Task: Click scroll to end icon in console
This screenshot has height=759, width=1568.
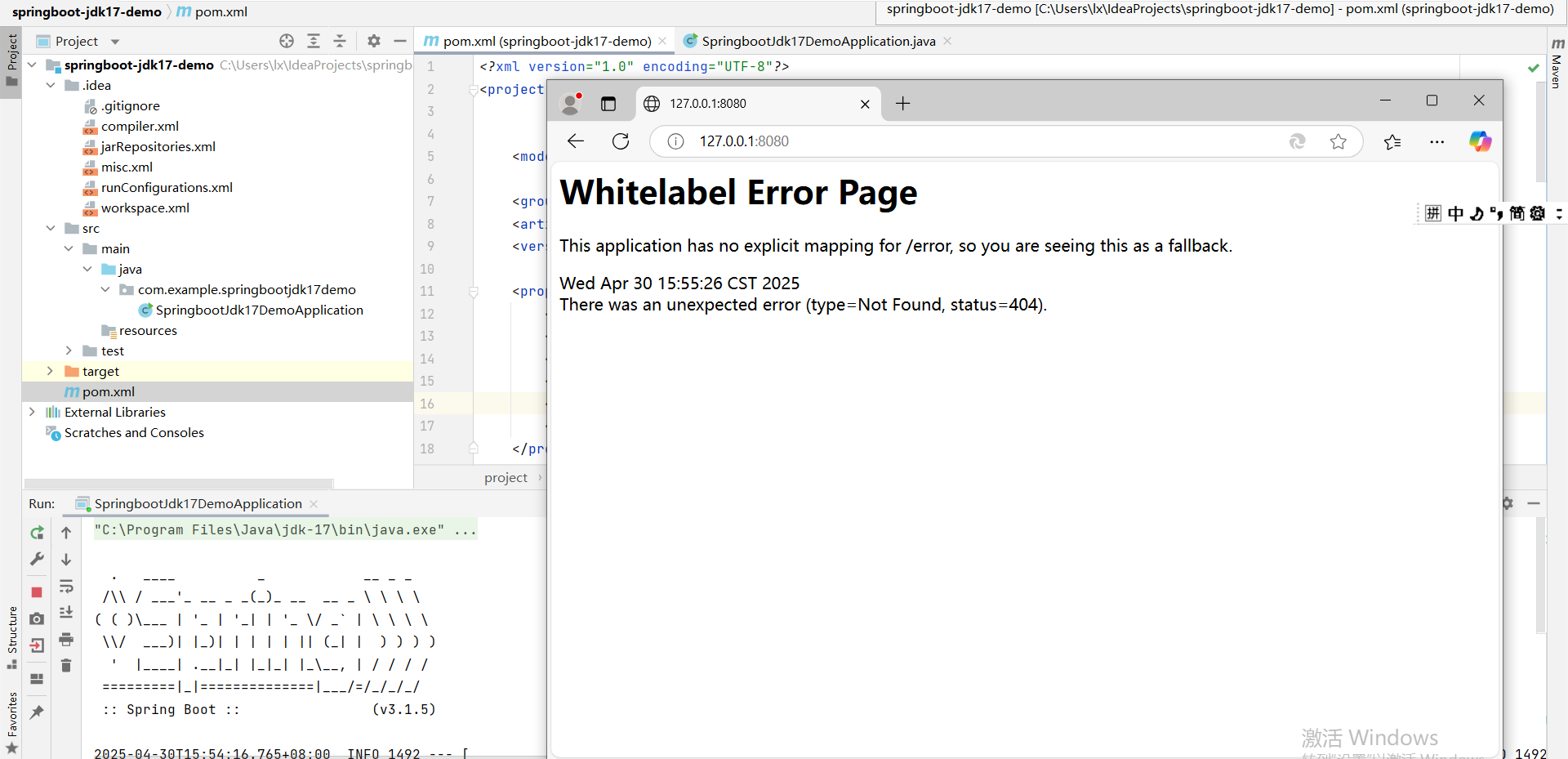Action: (66, 612)
